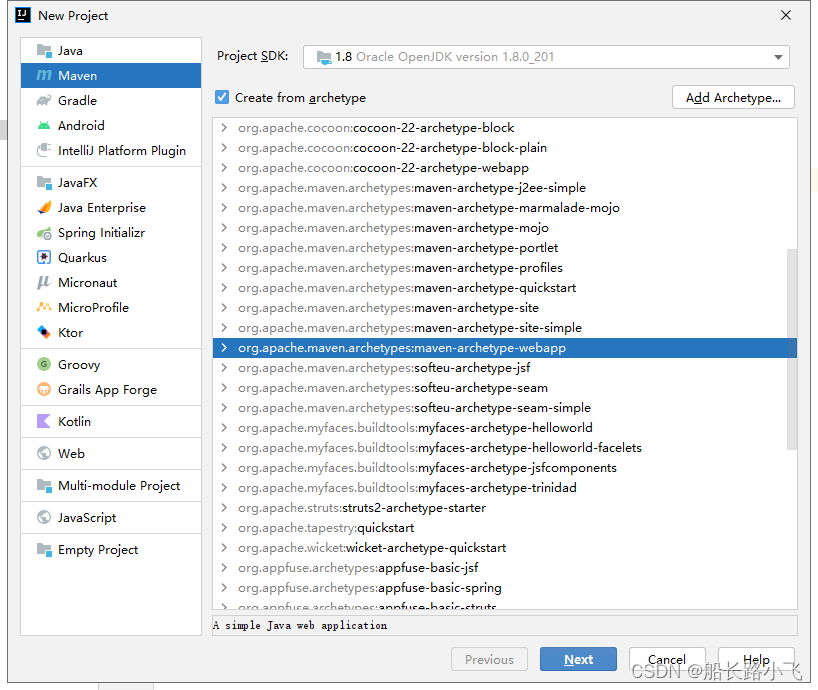
Task: Click the Maven 'm' icon
Action: click(x=44, y=76)
